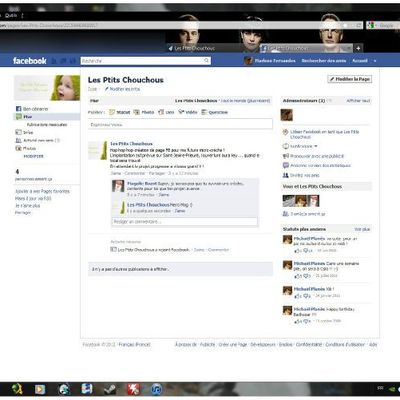Open Publications masquées sidebar item
Image resolution: width=400 pixels, height=400 pixels.
(x=47, y=125)
